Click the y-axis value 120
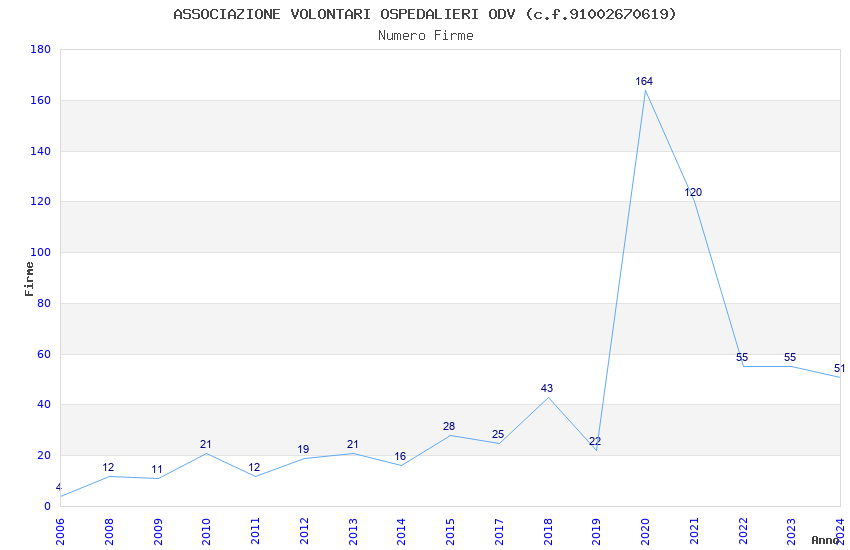This screenshot has height=550, width=850. pyautogui.click(x=40, y=202)
